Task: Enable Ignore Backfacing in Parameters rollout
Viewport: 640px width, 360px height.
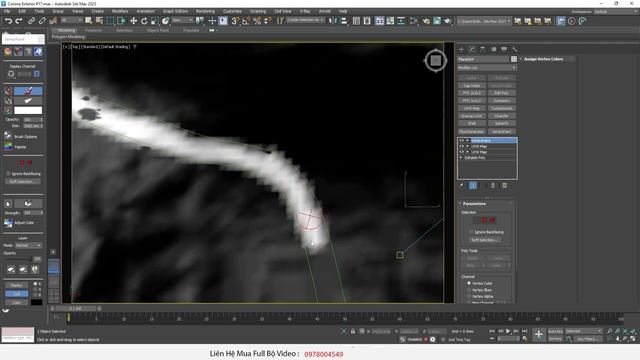Action: [471, 232]
